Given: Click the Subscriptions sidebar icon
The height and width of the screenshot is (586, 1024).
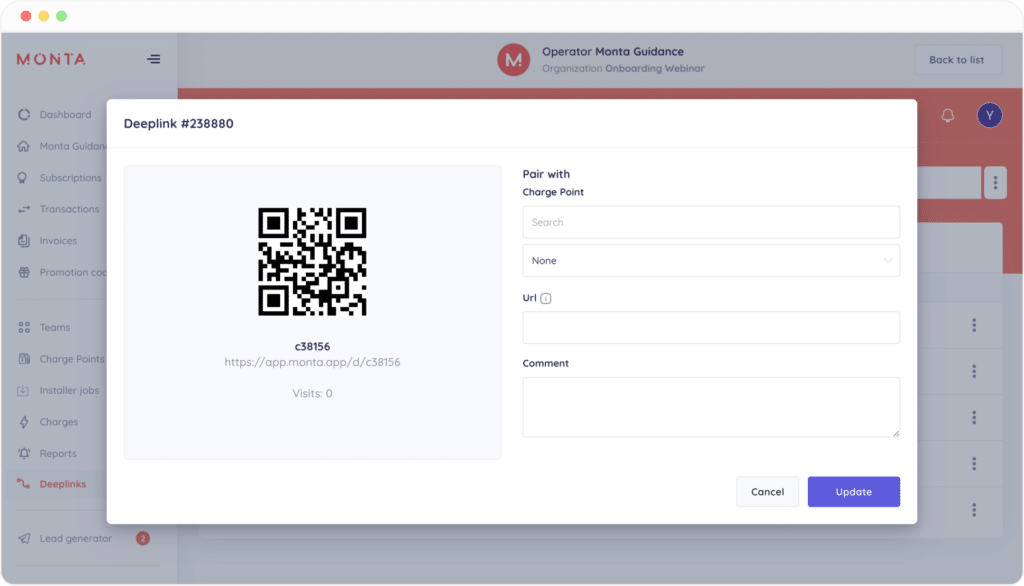Looking at the screenshot, I should pos(23,178).
